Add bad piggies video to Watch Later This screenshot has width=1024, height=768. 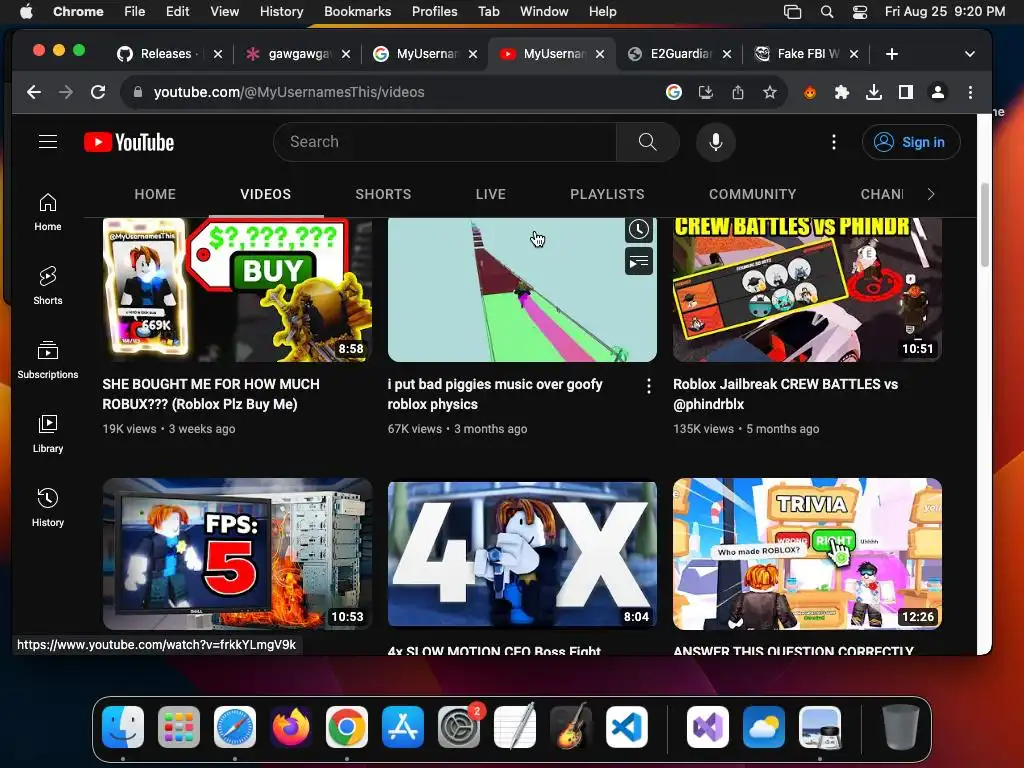point(639,229)
